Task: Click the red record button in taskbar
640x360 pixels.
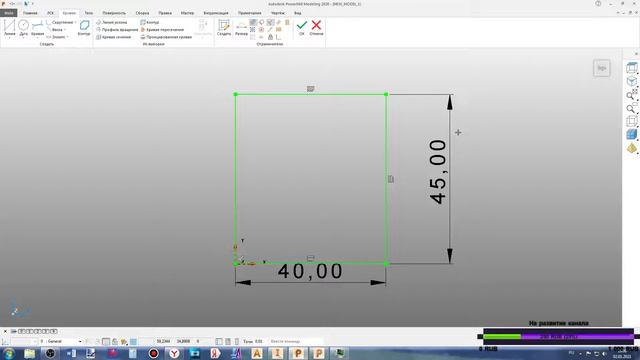Action: [153, 353]
